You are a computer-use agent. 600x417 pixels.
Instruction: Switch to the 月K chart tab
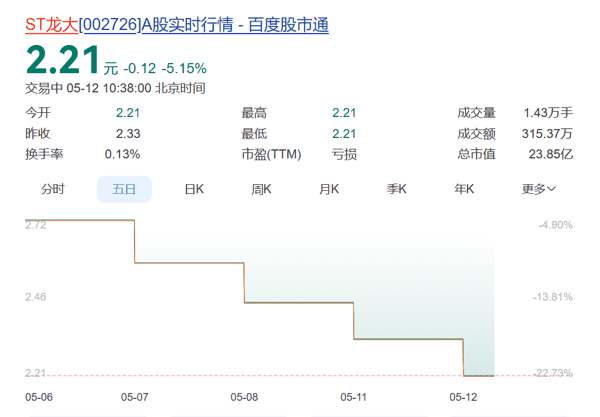pos(329,189)
